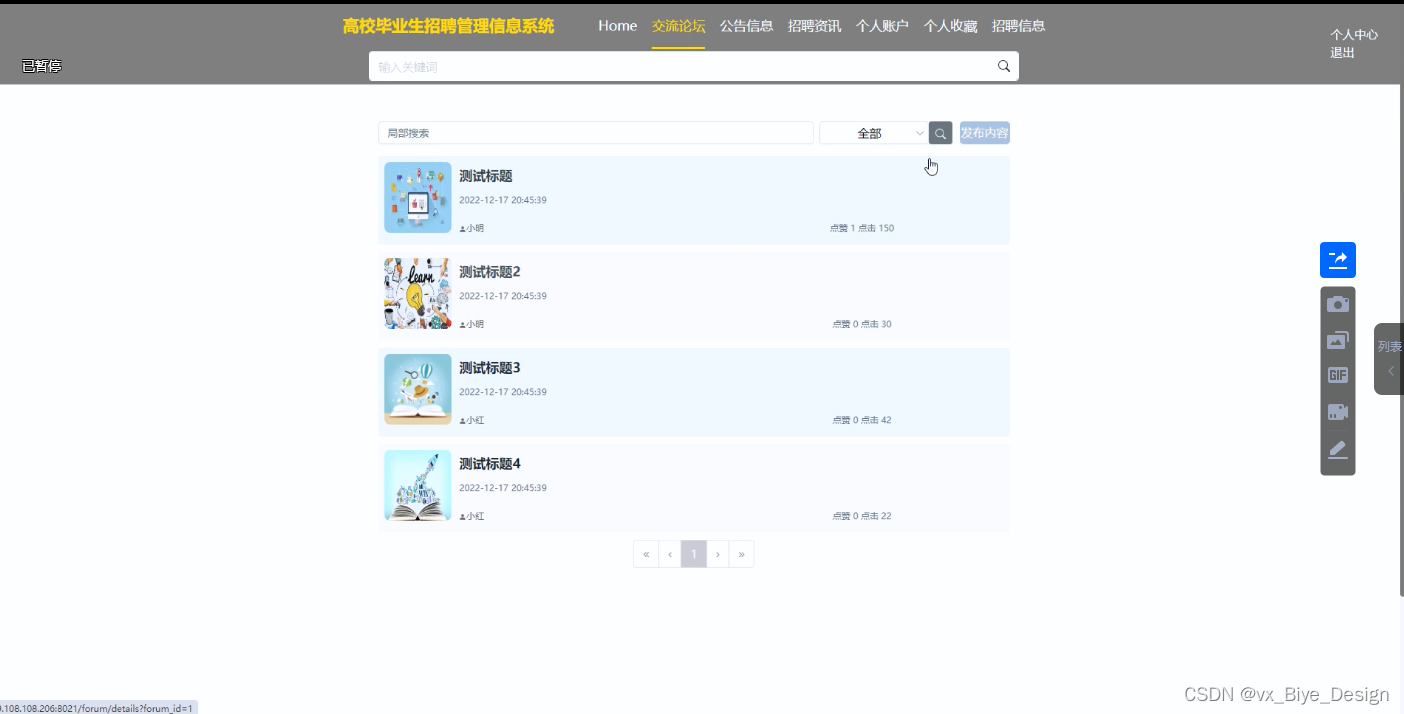Click the 发布内容 button
The image size is (1404, 714).
pyautogui.click(x=984, y=133)
